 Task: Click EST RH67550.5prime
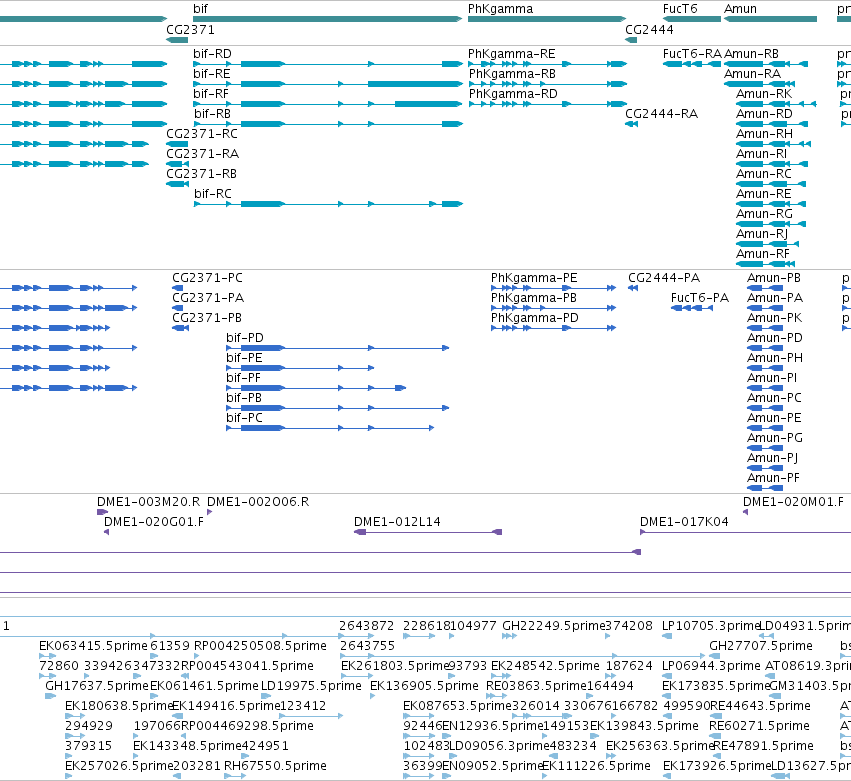coord(275,765)
